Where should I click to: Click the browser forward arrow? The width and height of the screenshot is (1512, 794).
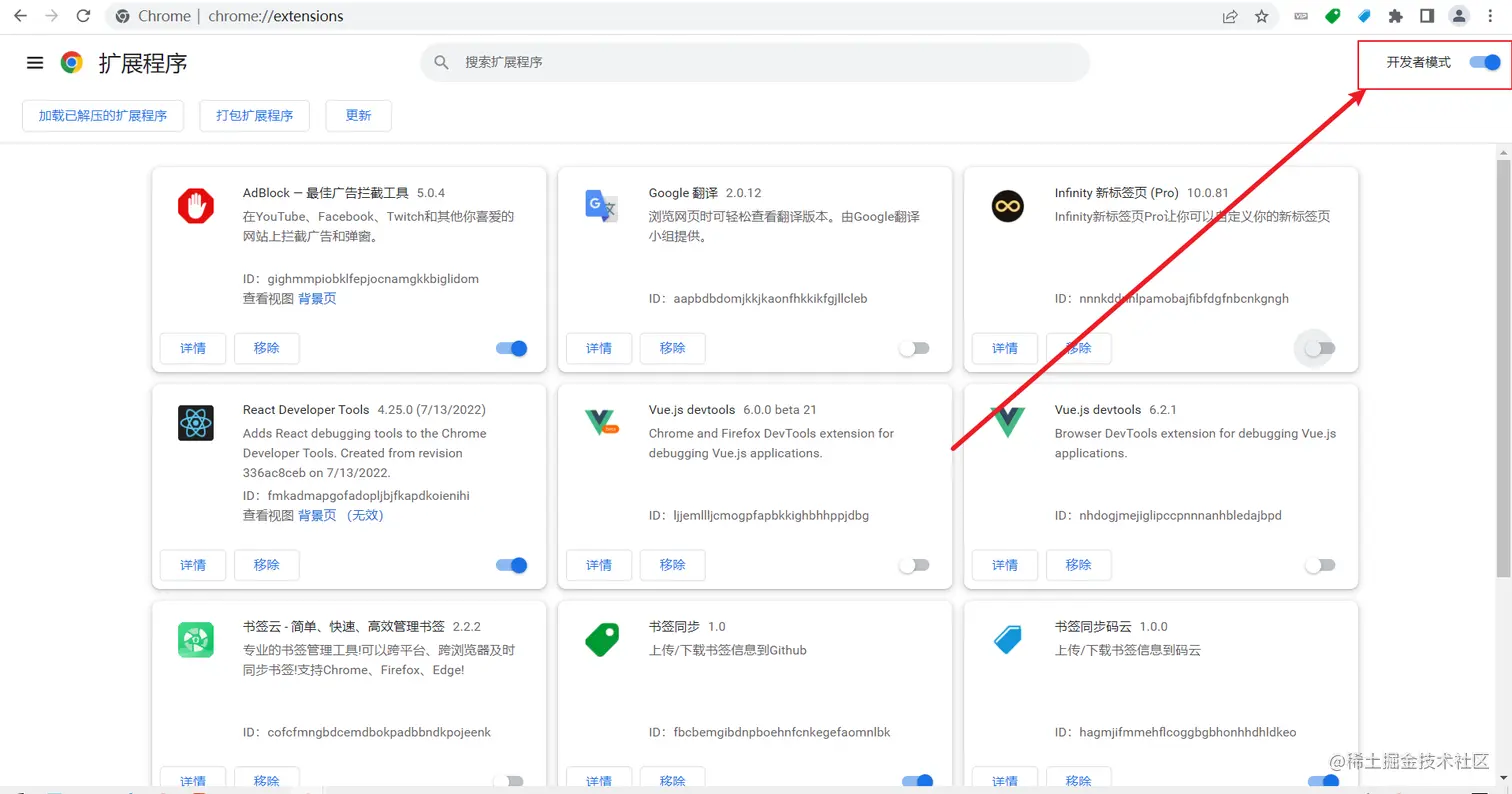tap(52, 16)
